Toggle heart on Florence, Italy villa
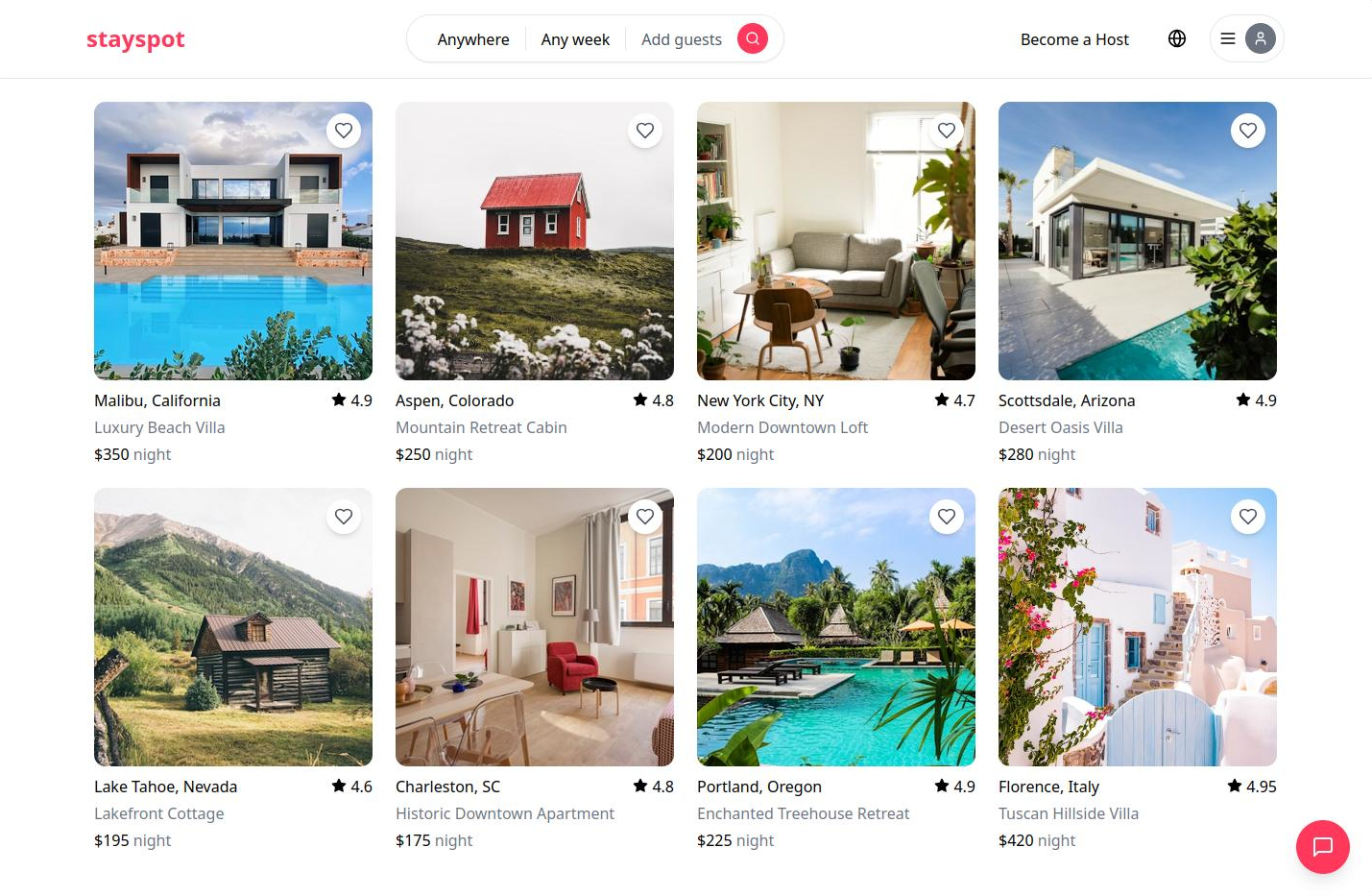 coord(1248,517)
